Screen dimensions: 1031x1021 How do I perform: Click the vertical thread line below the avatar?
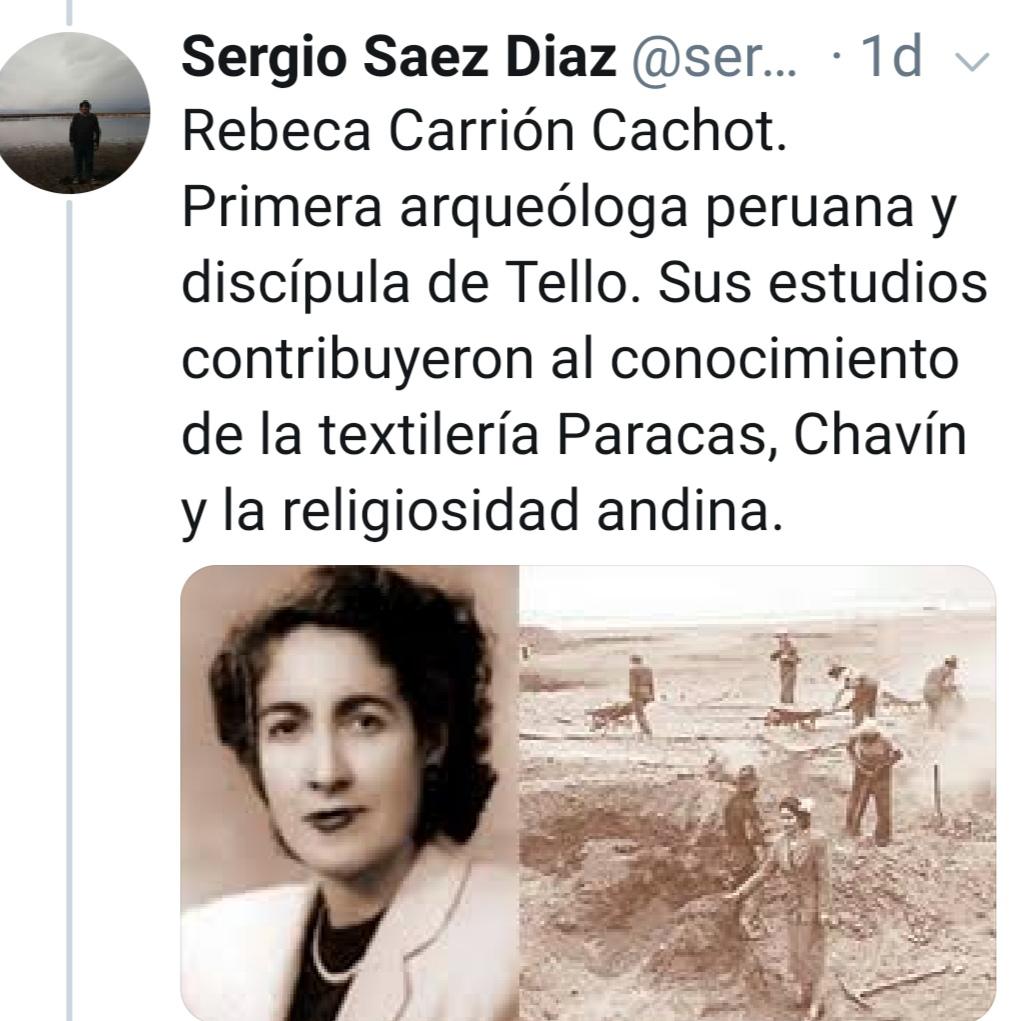[70, 609]
